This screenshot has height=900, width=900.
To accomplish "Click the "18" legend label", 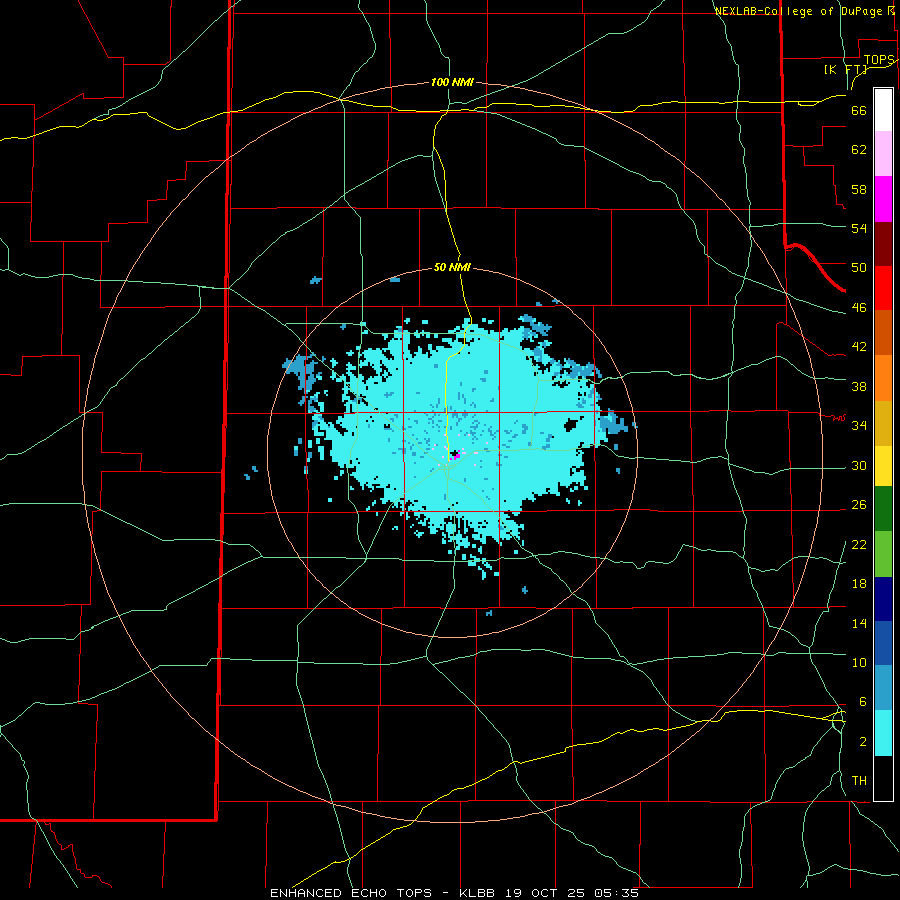I will pyautogui.click(x=859, y=584).
